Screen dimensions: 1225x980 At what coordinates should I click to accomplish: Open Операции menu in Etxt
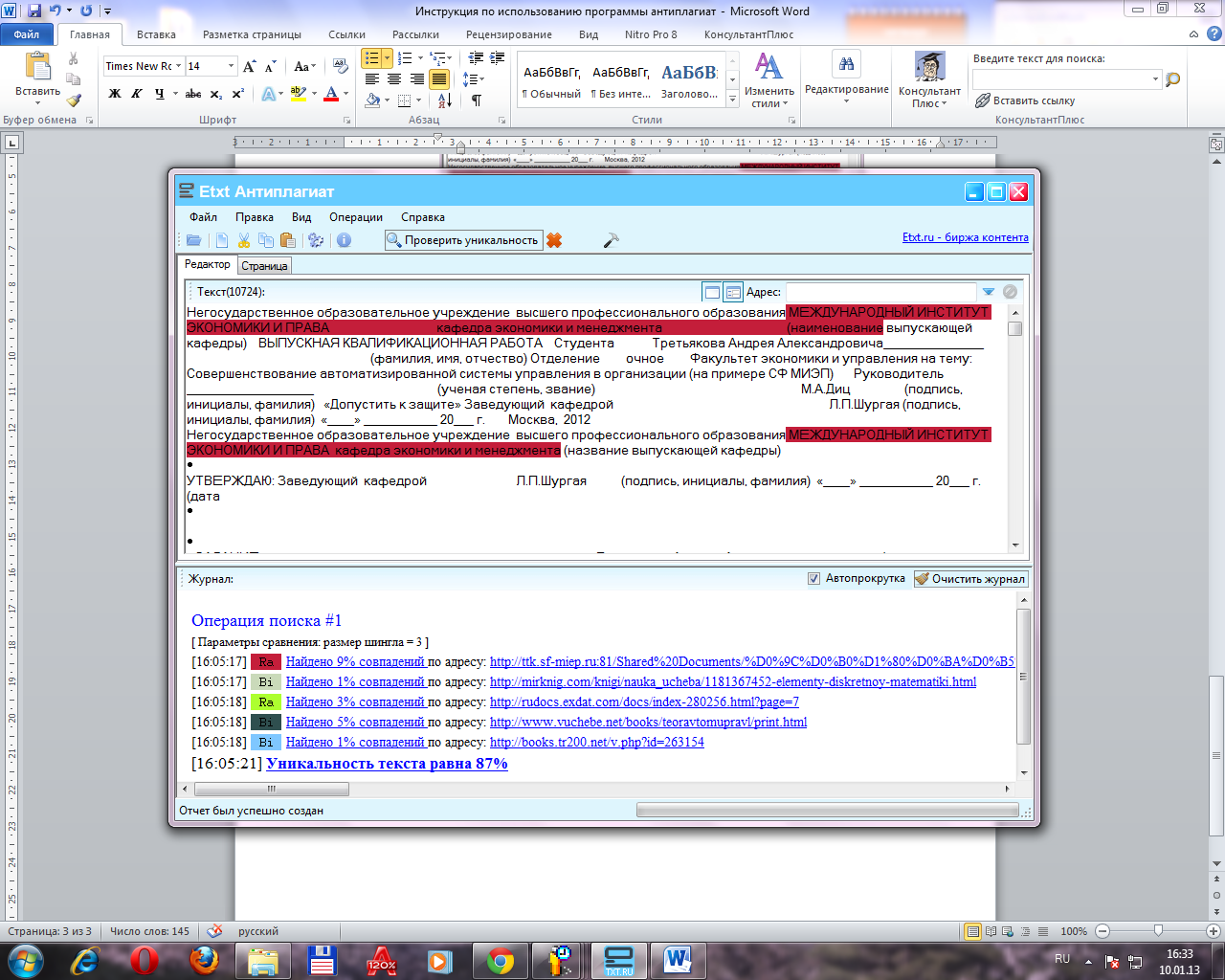point(356,217)
